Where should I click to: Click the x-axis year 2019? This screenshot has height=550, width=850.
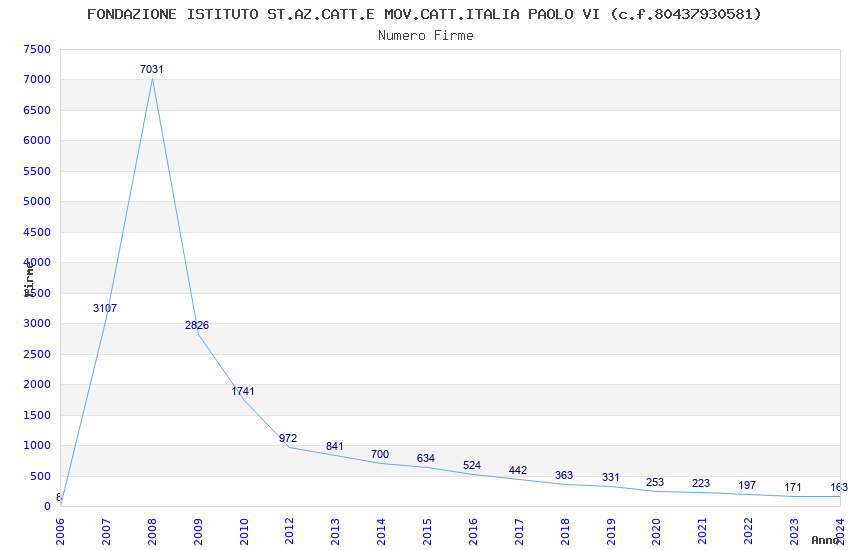(611, 531)
